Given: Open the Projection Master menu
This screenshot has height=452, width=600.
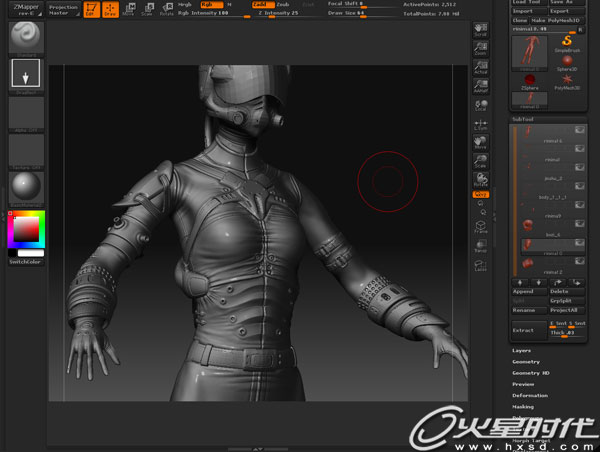Looking at the screenshot, I should point(63,10).
